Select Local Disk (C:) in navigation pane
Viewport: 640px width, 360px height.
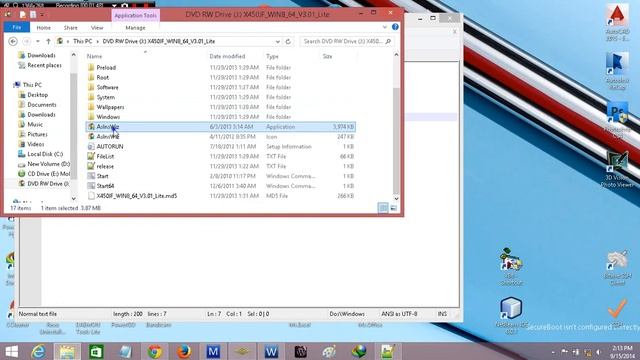click(45, 154)
